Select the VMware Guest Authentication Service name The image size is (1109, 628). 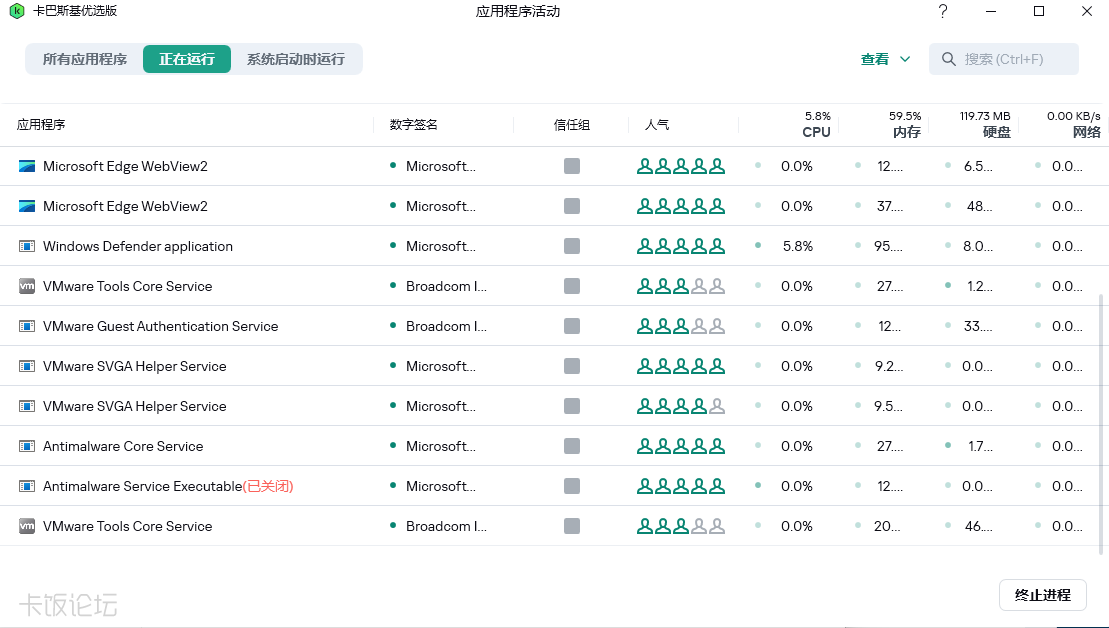point(161,326)
